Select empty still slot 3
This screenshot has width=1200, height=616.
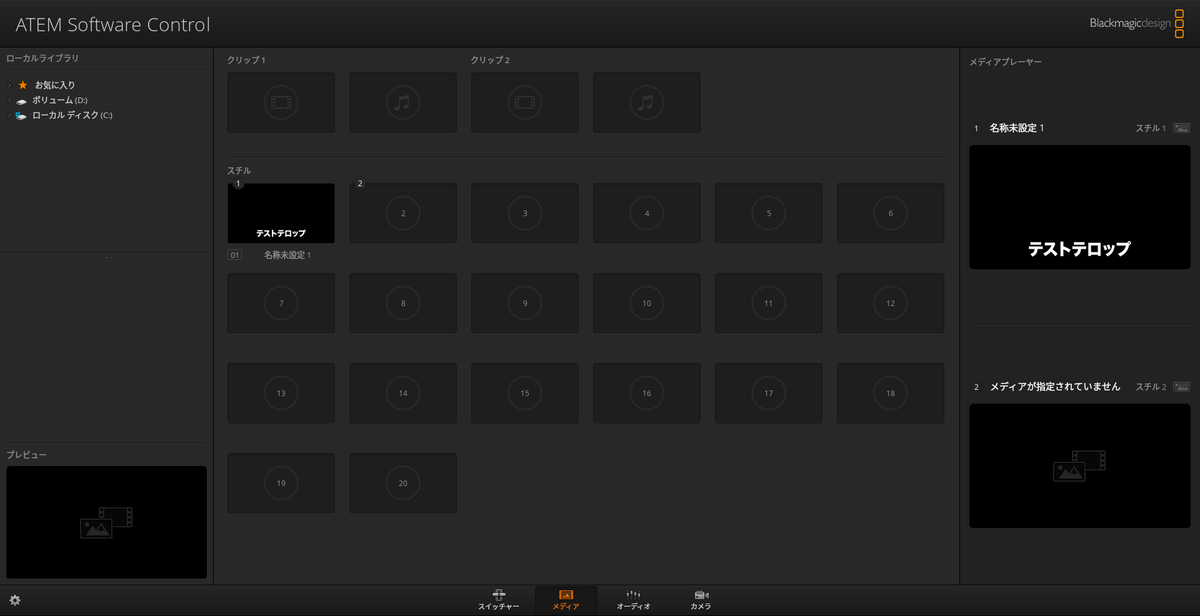click(x=525, y=213)
